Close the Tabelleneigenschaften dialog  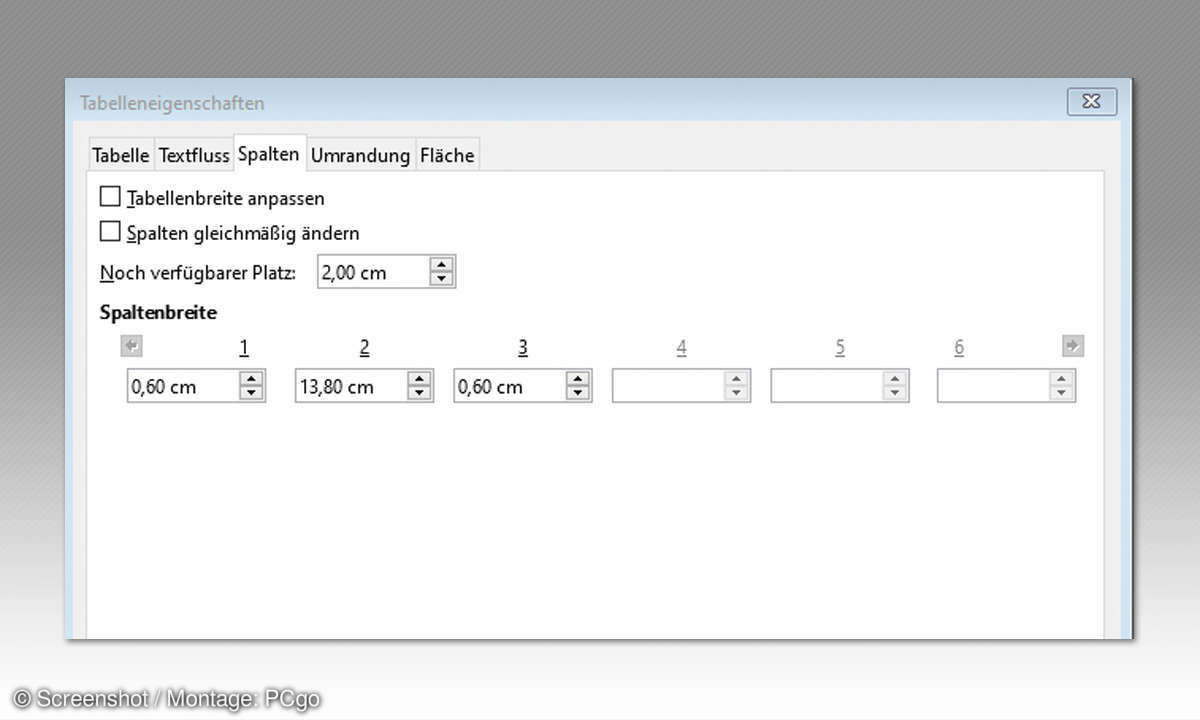1092,101
